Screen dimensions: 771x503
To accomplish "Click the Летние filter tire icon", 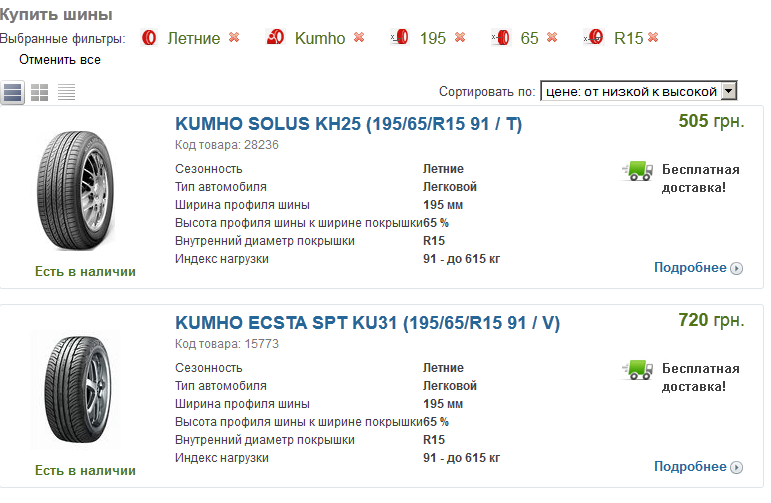I will (150, 38).
